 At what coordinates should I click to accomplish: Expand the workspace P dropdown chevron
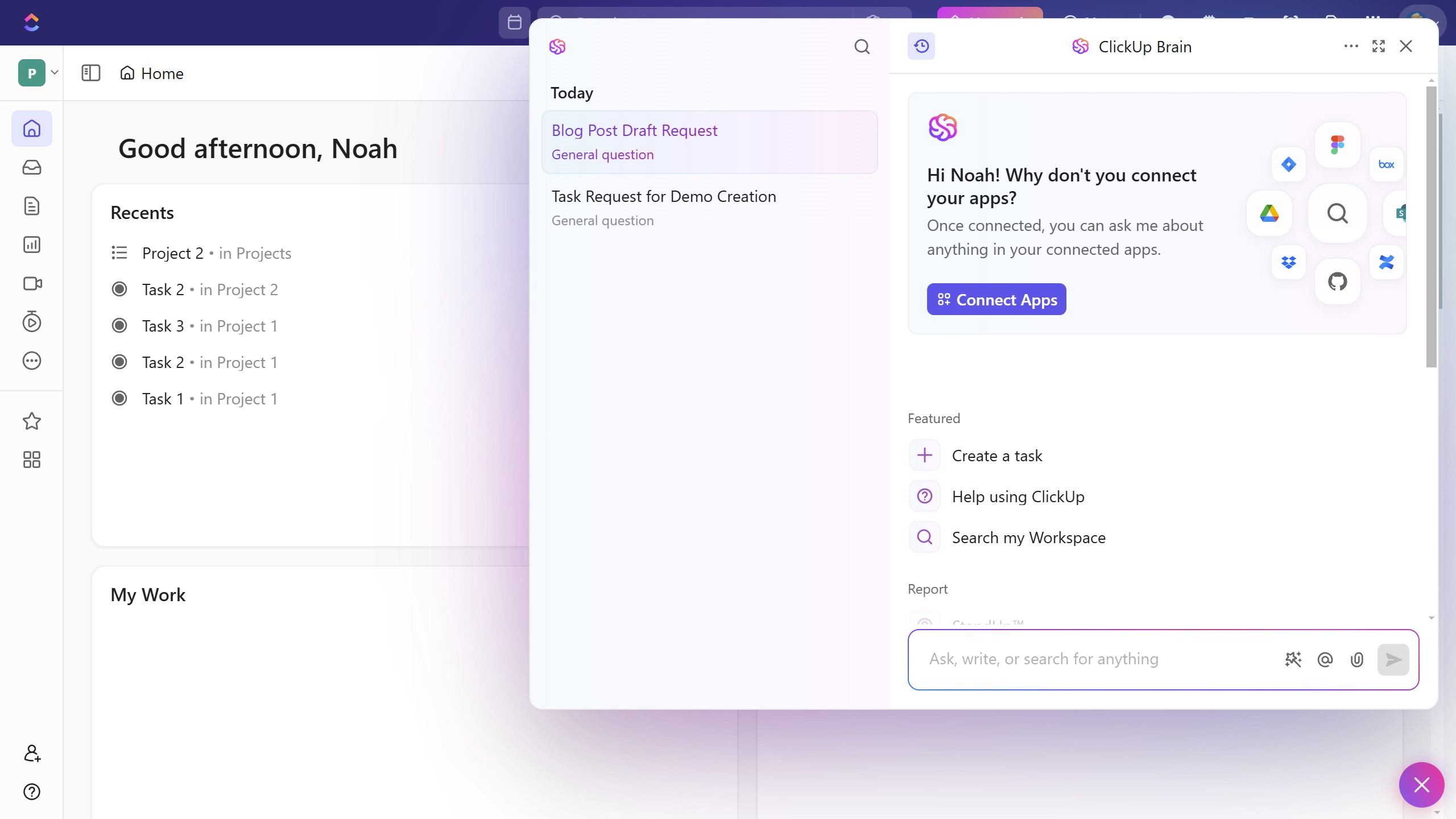55,72
